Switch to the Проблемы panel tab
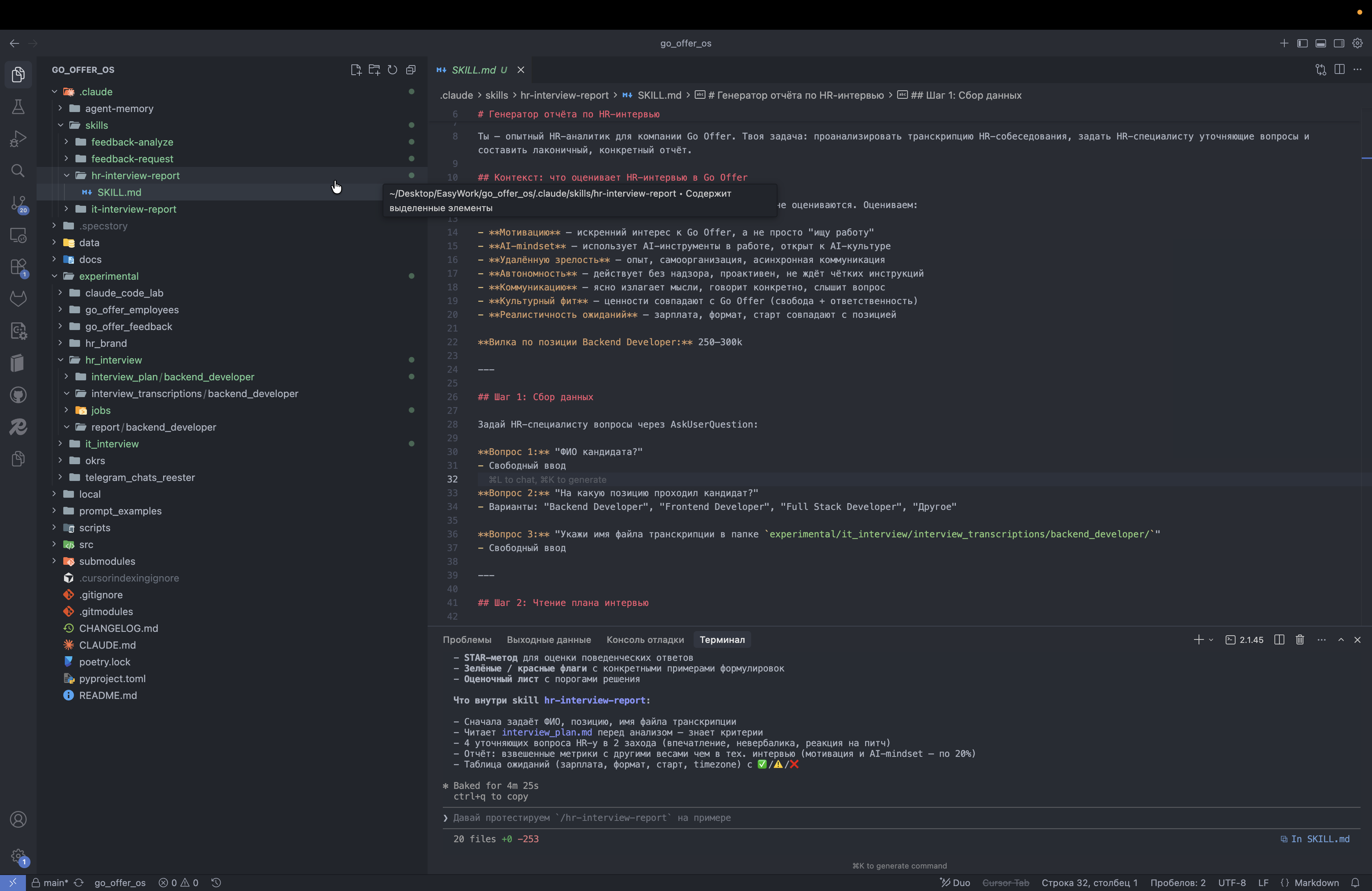 [x=466, y=640]
